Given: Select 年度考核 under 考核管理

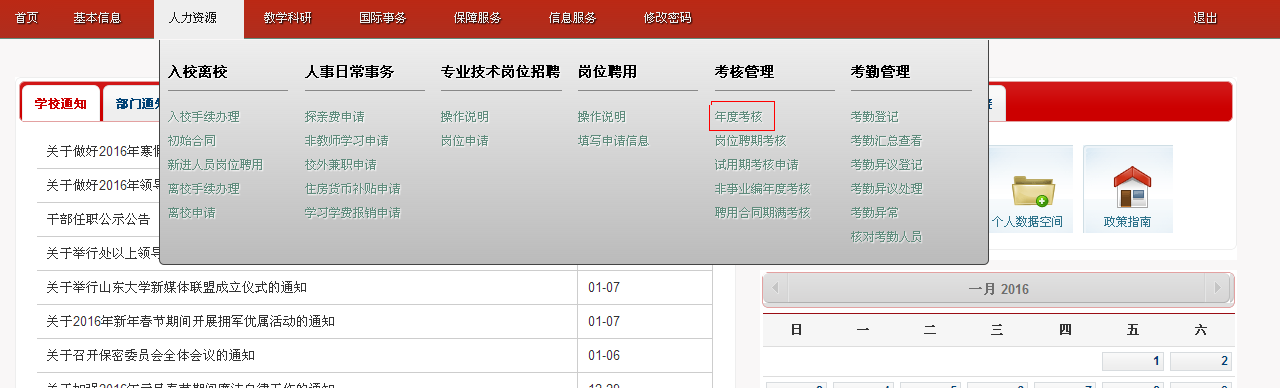Looking at the screenshot, I should point(739,117).
